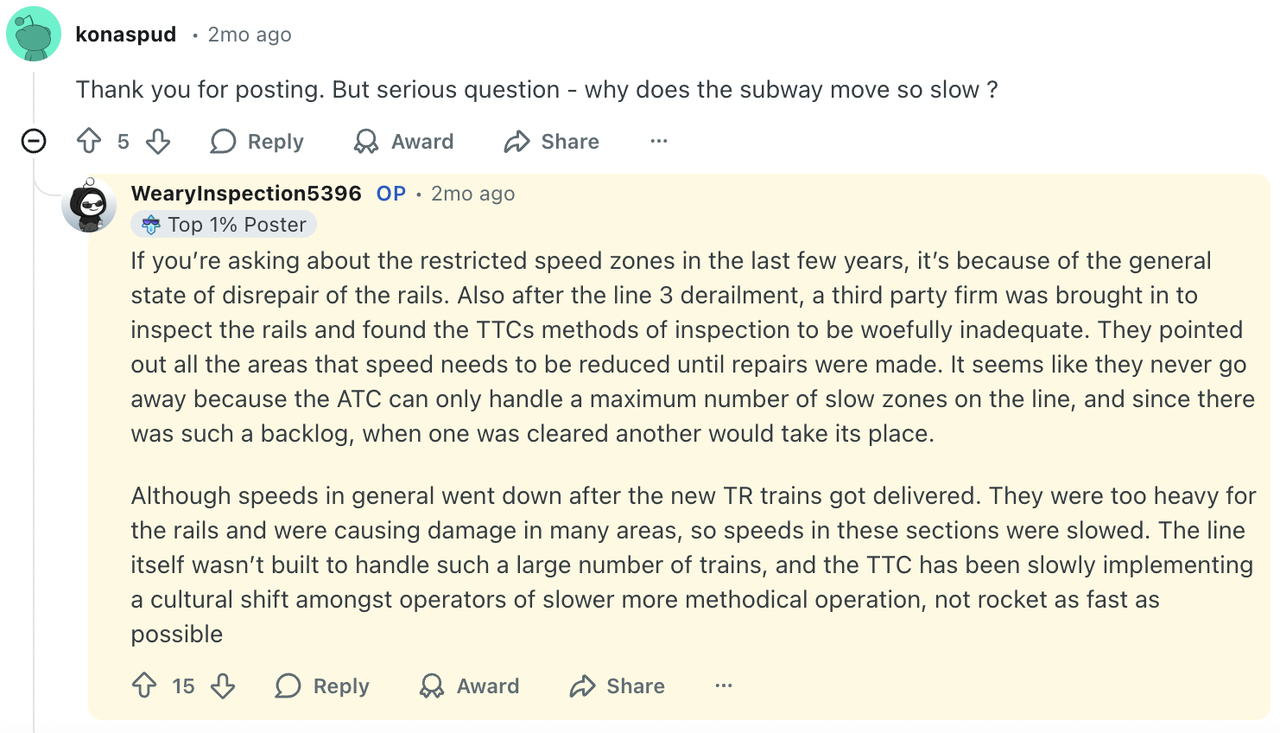Open more options for konaspud's comment
Screen dimensions: 1280x733
(x=658, y=141)
